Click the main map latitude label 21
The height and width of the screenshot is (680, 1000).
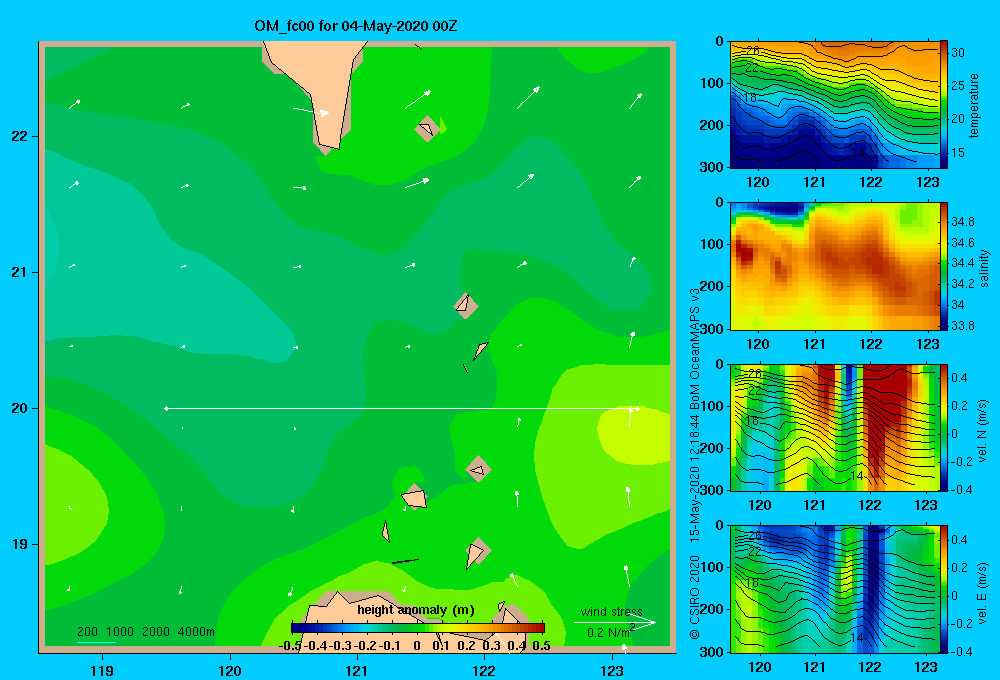point(20,272)
